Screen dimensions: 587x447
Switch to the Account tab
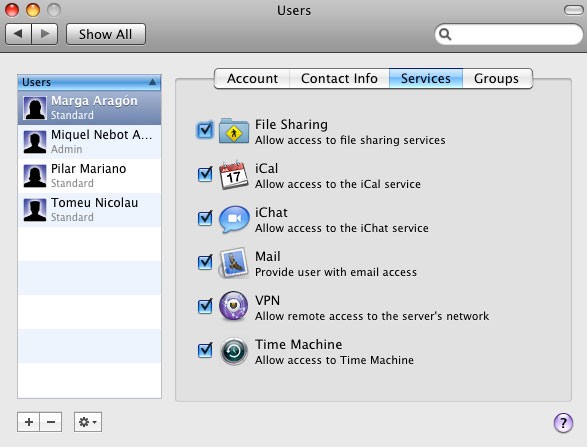(x=252, y=79)
